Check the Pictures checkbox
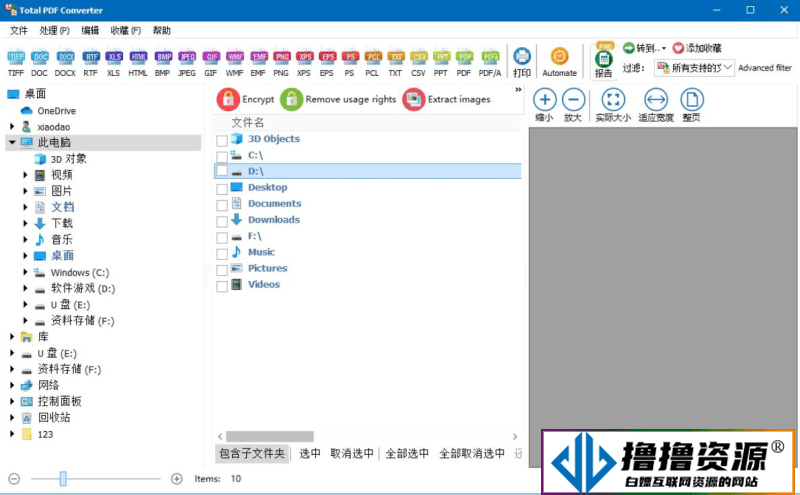This screenshot has height=495, width=800. tap(222, 270)
